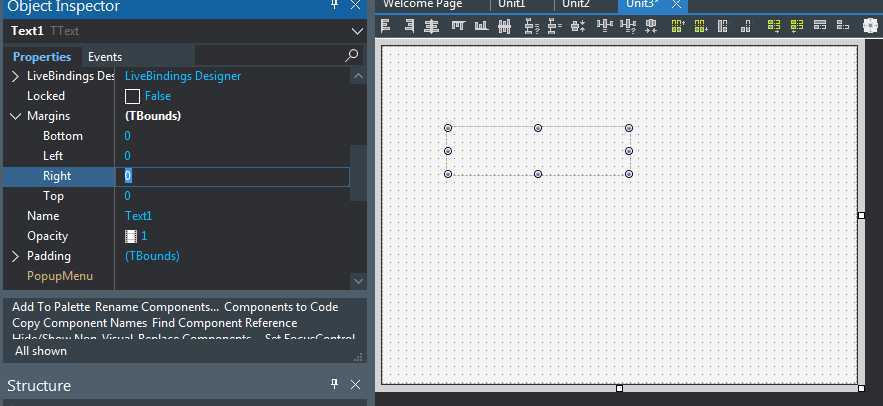Click the middle-left selection handle of Text1
The height and width of the screenshot is (406, 883).
click(x=448, y=151)
